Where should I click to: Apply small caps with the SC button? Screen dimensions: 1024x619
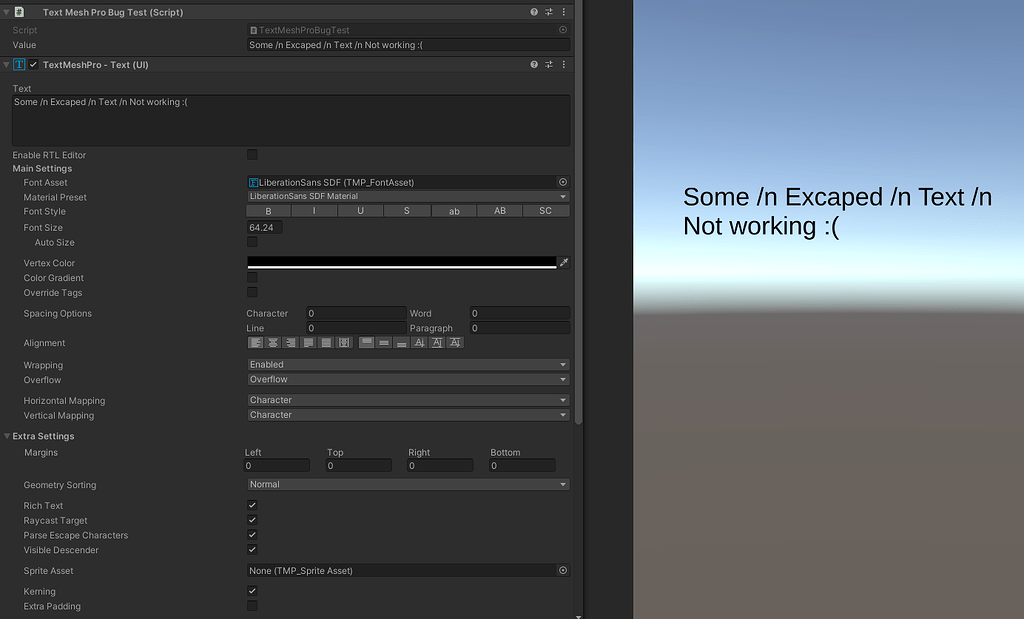(x=546, y=211)
